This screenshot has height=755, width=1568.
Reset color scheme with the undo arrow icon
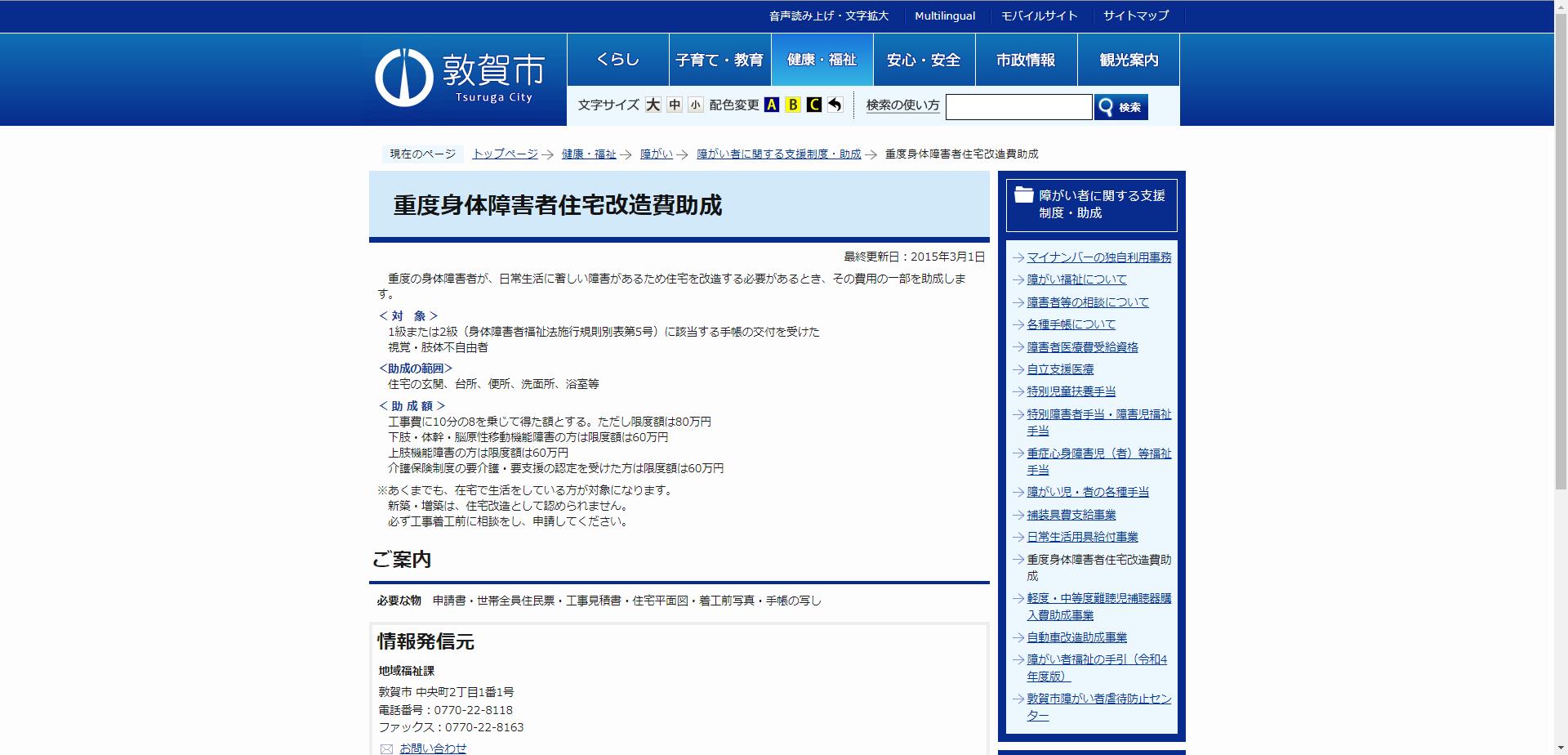(834, 105)
